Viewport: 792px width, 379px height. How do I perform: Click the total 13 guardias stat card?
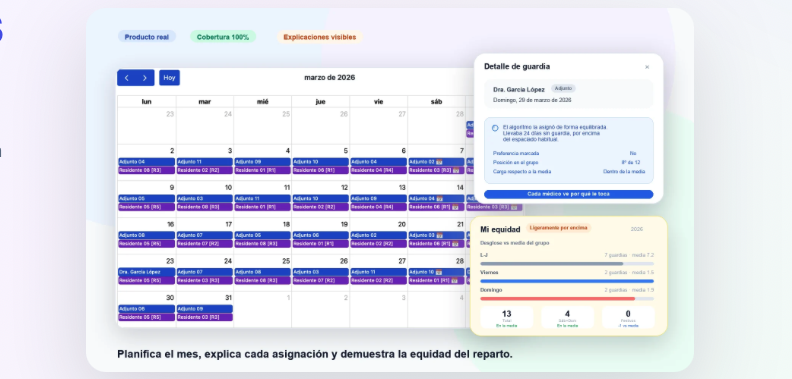tap(507, 318)
